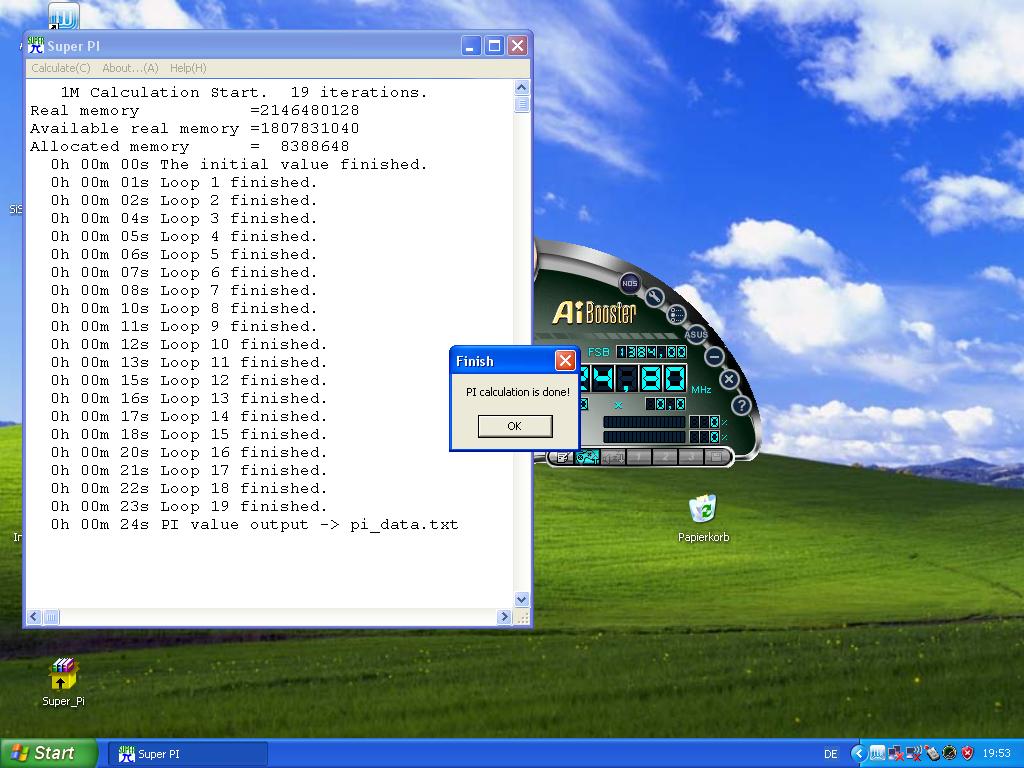Click the AI Booster gauge tray icon
This screenshot has width=1024, height=768.
[x=950, y=753]
